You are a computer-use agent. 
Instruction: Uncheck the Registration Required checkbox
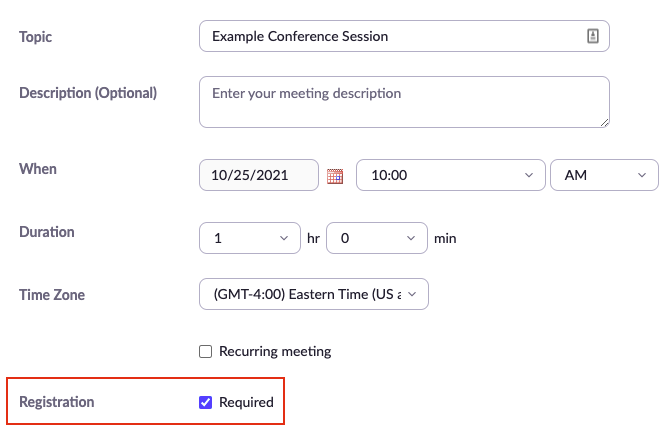pyautogui.click(x=205, y=402)
